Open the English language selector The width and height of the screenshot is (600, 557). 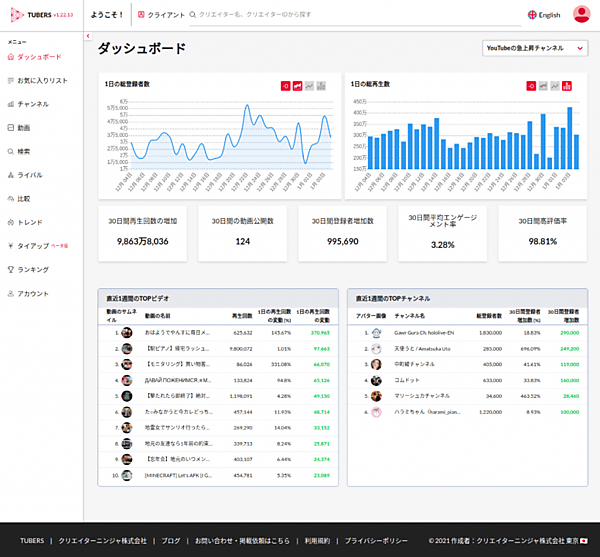click(544, 15)
